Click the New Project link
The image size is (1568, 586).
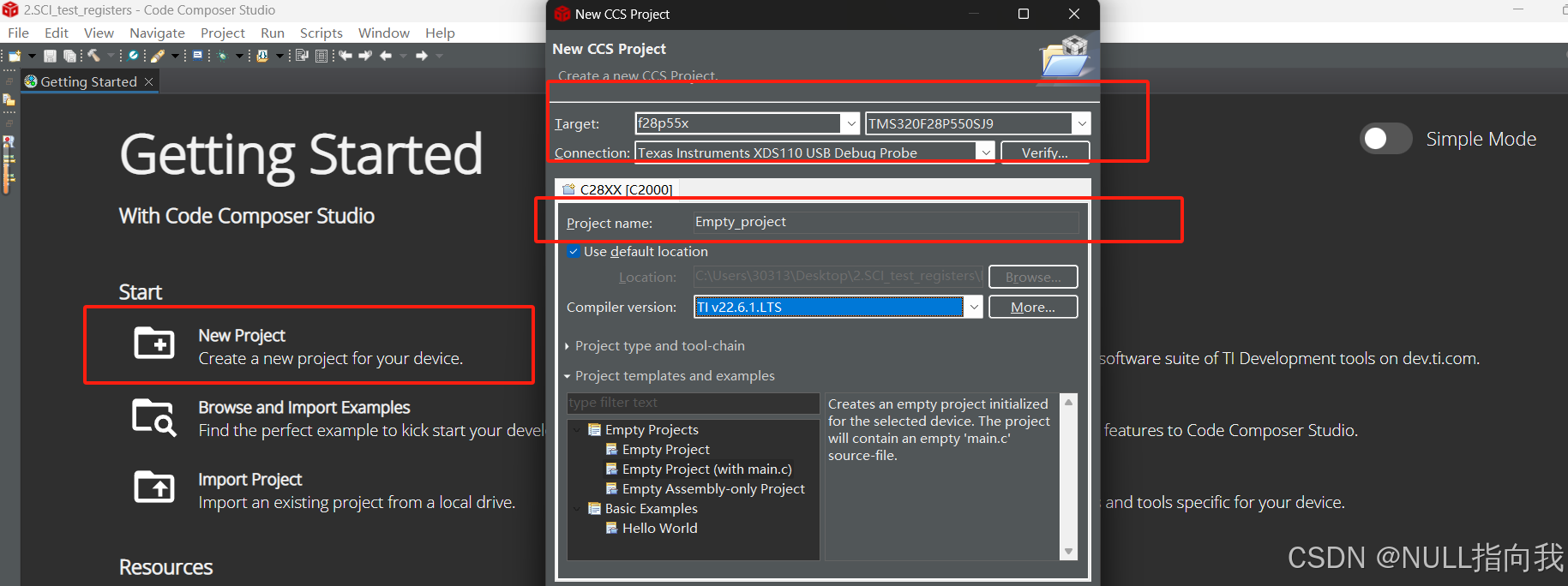(242, 336)
